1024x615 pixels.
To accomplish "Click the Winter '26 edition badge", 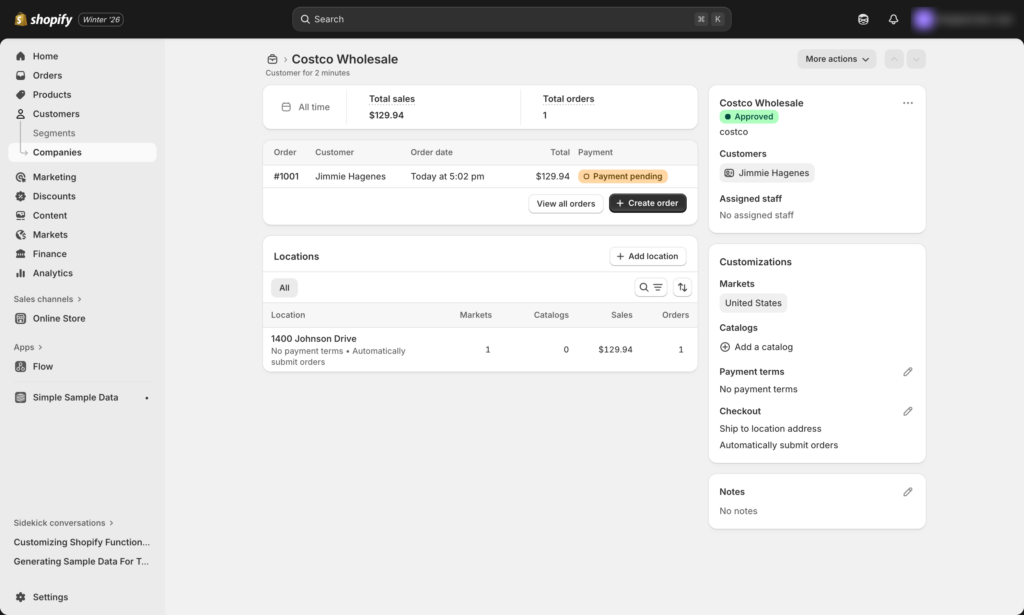I will tap(101, 20).
